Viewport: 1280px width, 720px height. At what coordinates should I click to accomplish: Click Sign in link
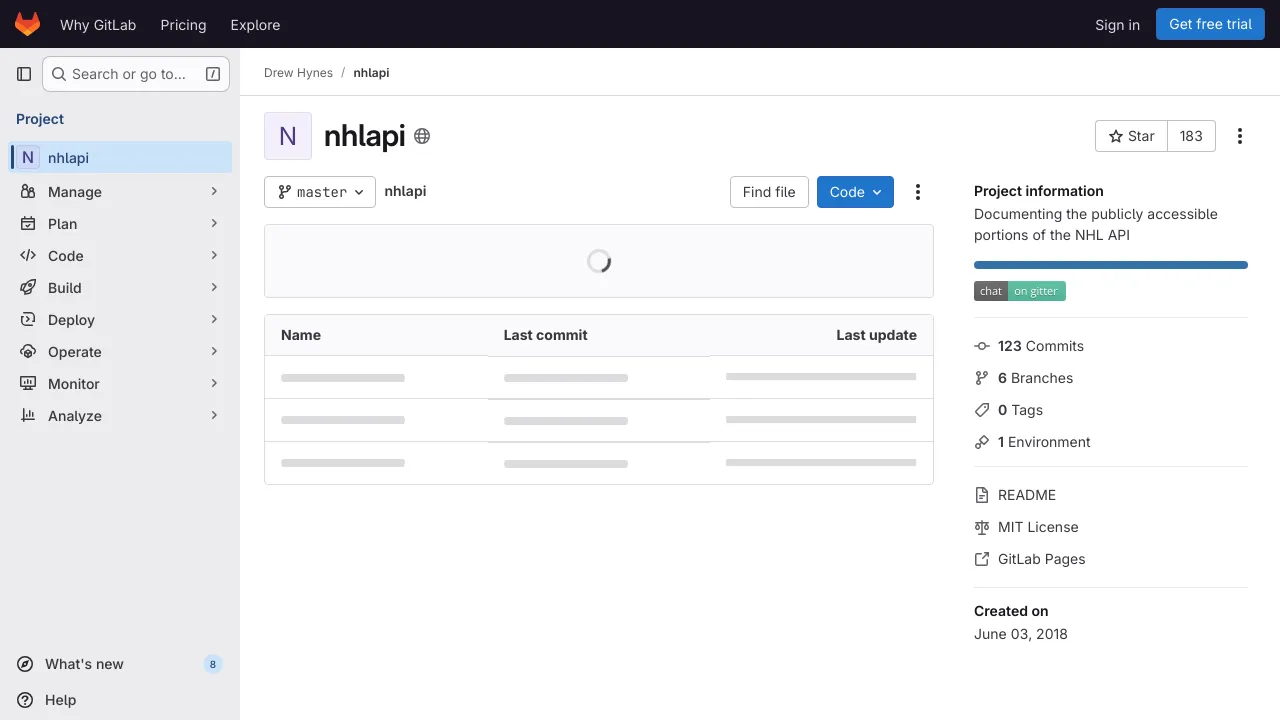(1117, 24)
